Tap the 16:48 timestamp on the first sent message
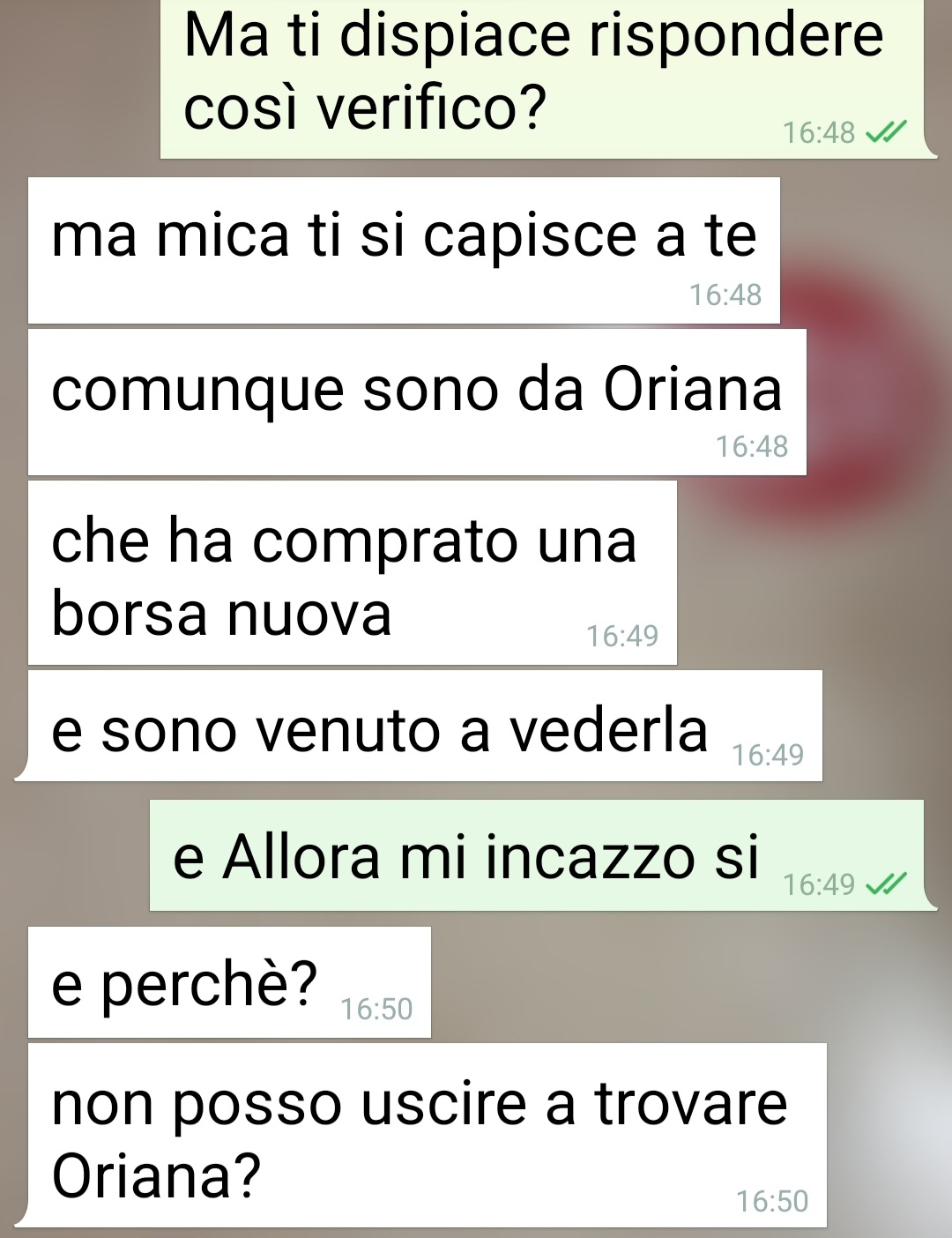Viewport: 952px width, 1238px height. click(x=819, y=133)
